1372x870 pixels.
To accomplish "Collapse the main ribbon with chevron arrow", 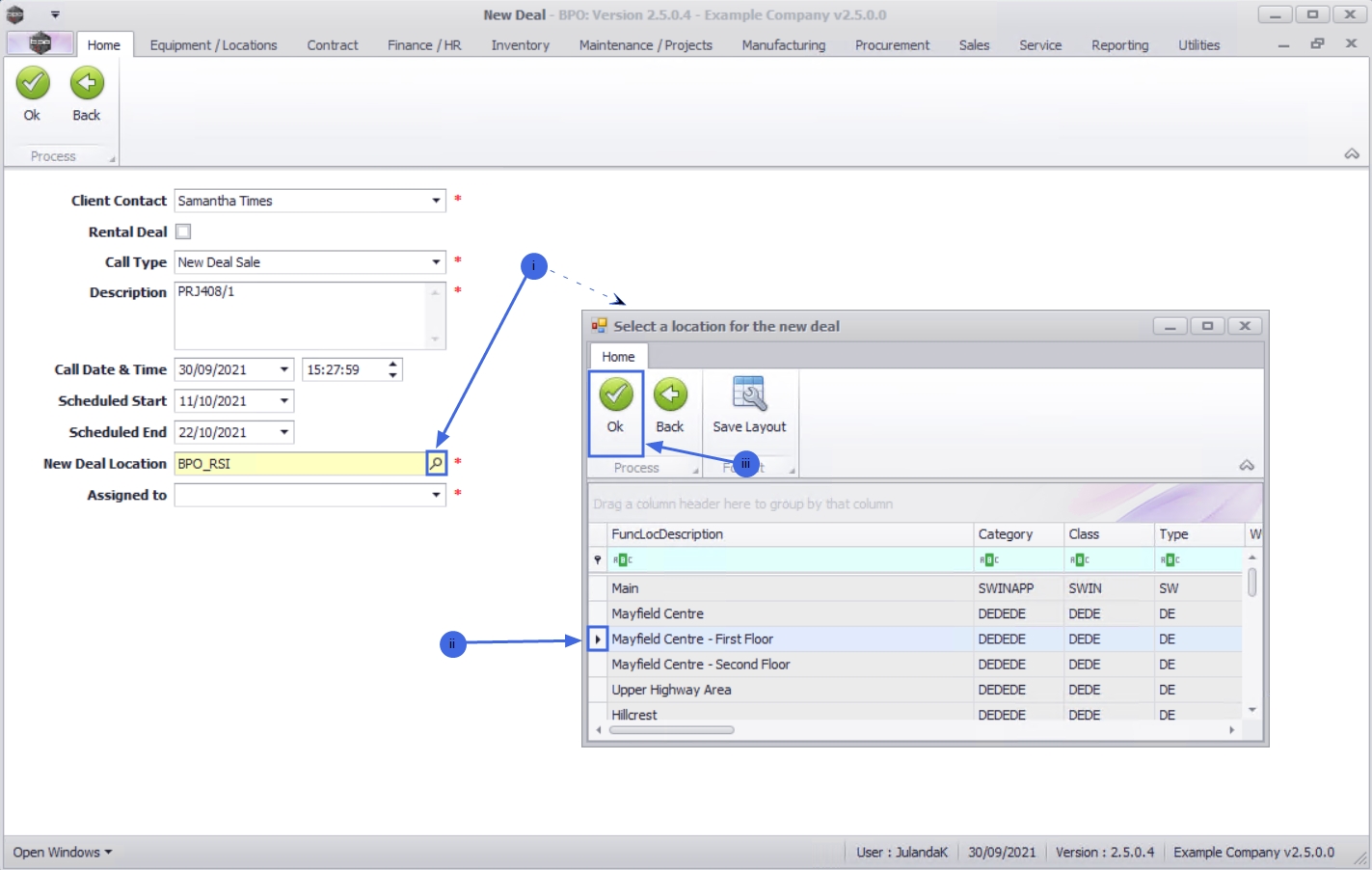I will pos(1352,154).
